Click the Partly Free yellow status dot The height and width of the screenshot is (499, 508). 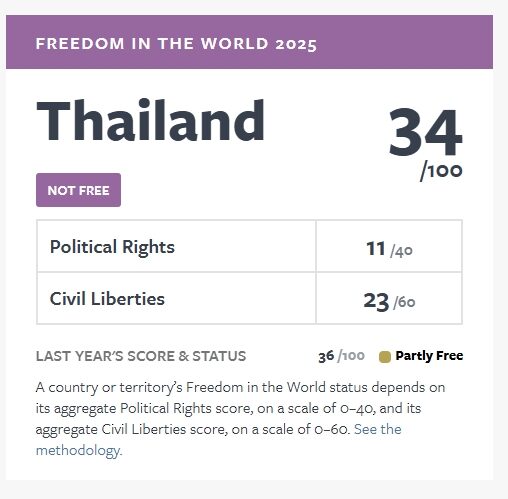click(385, 357)
